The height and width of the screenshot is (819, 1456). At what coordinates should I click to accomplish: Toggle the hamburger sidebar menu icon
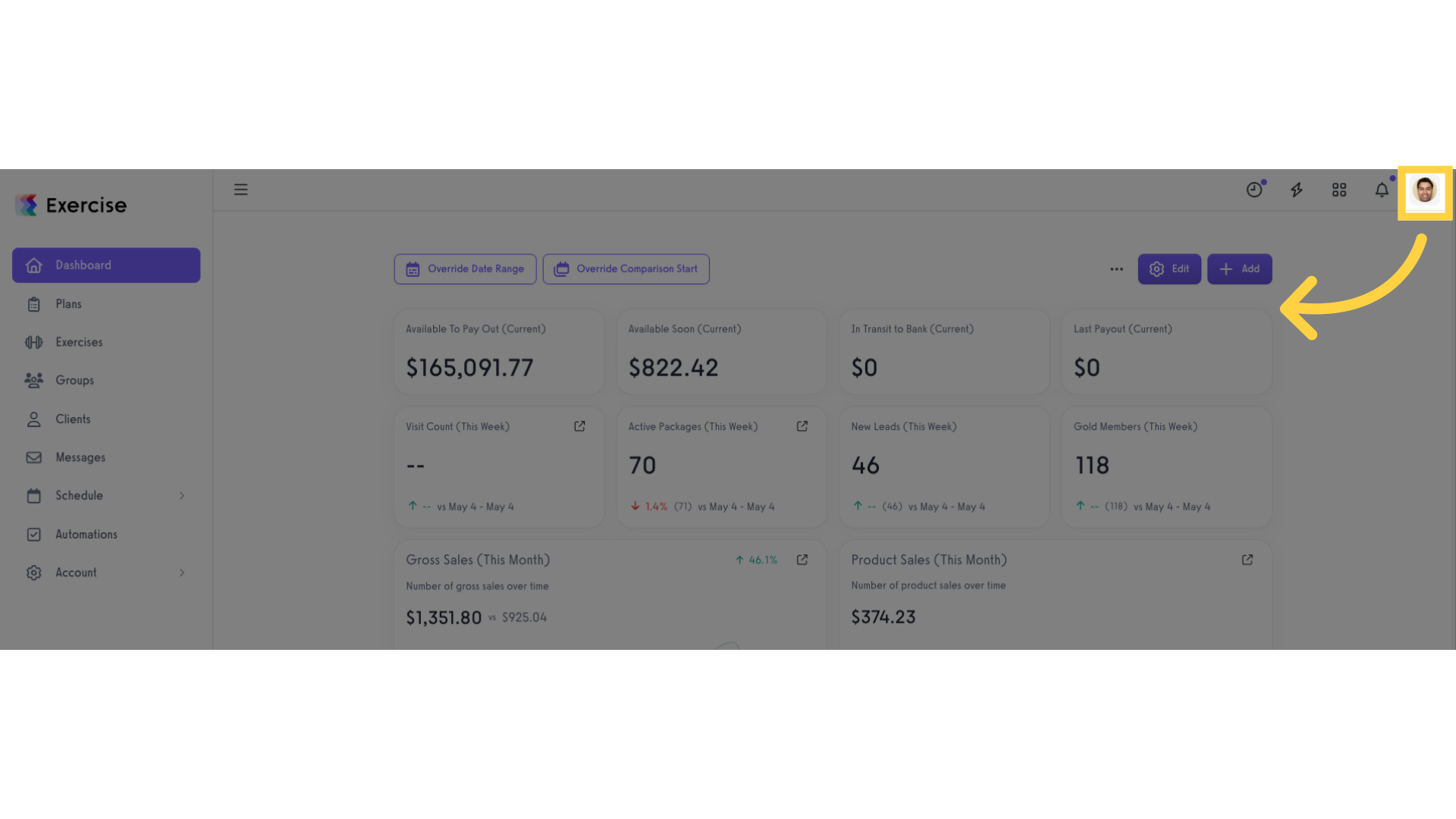(x=240, y=190)
